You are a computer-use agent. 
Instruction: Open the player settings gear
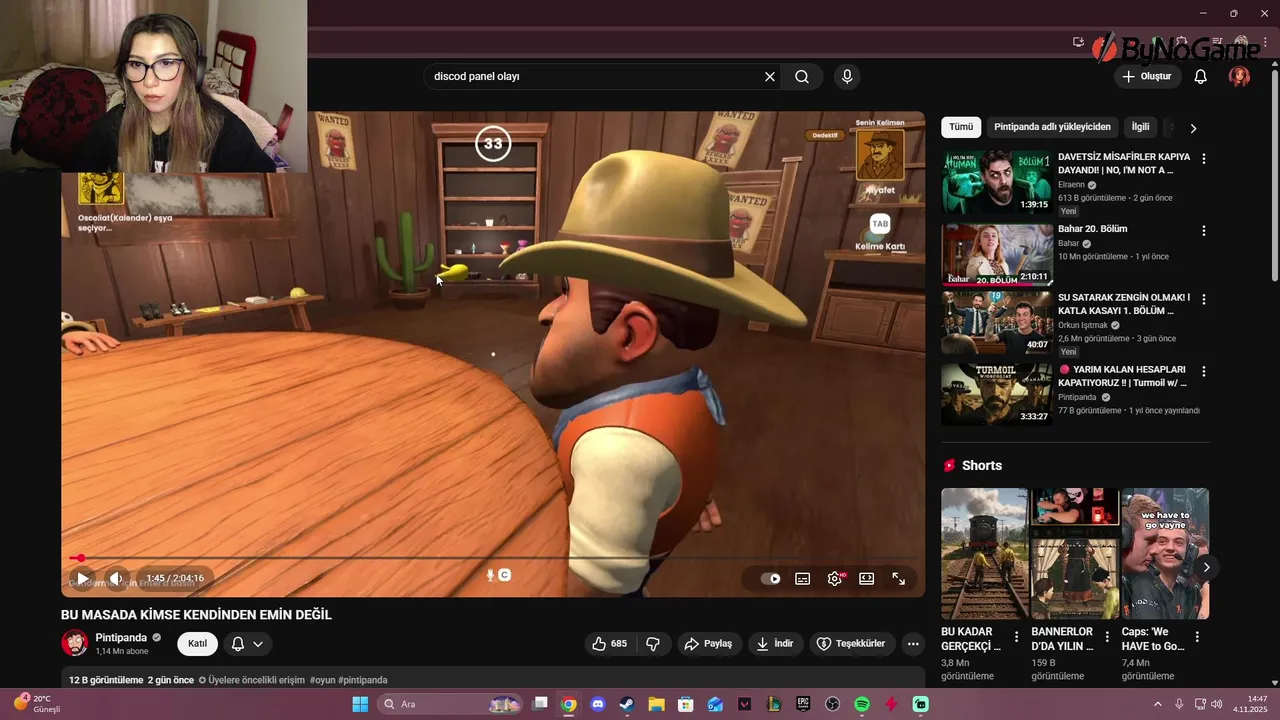tap(835, 578)
